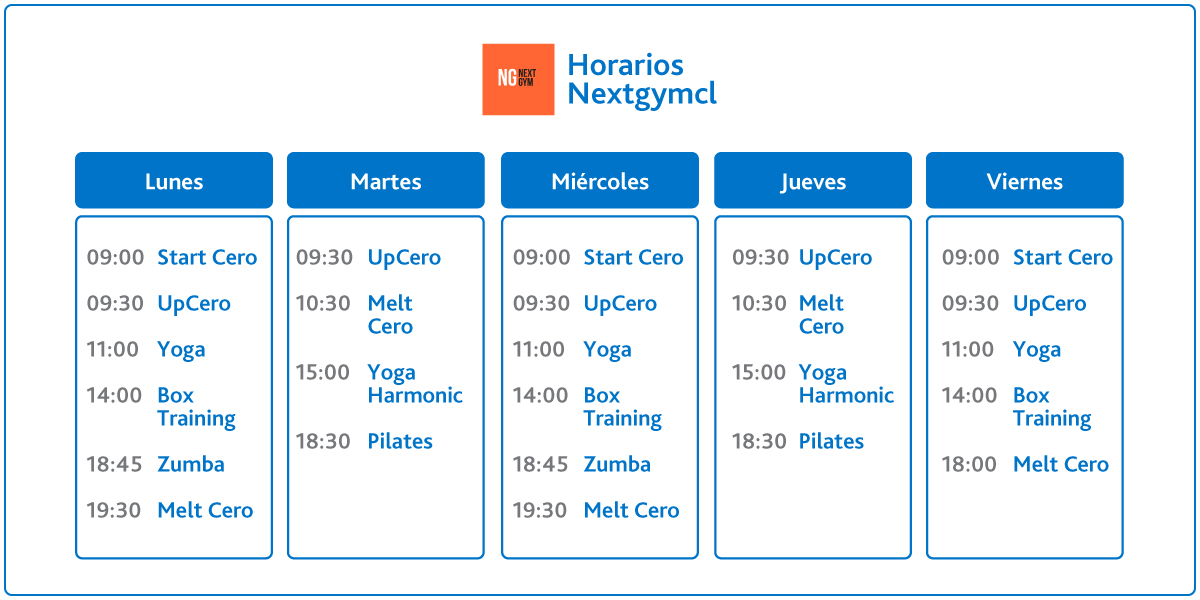
Task: Choose Jueves 09:30 UpCero class
Action: click(835, 258)
